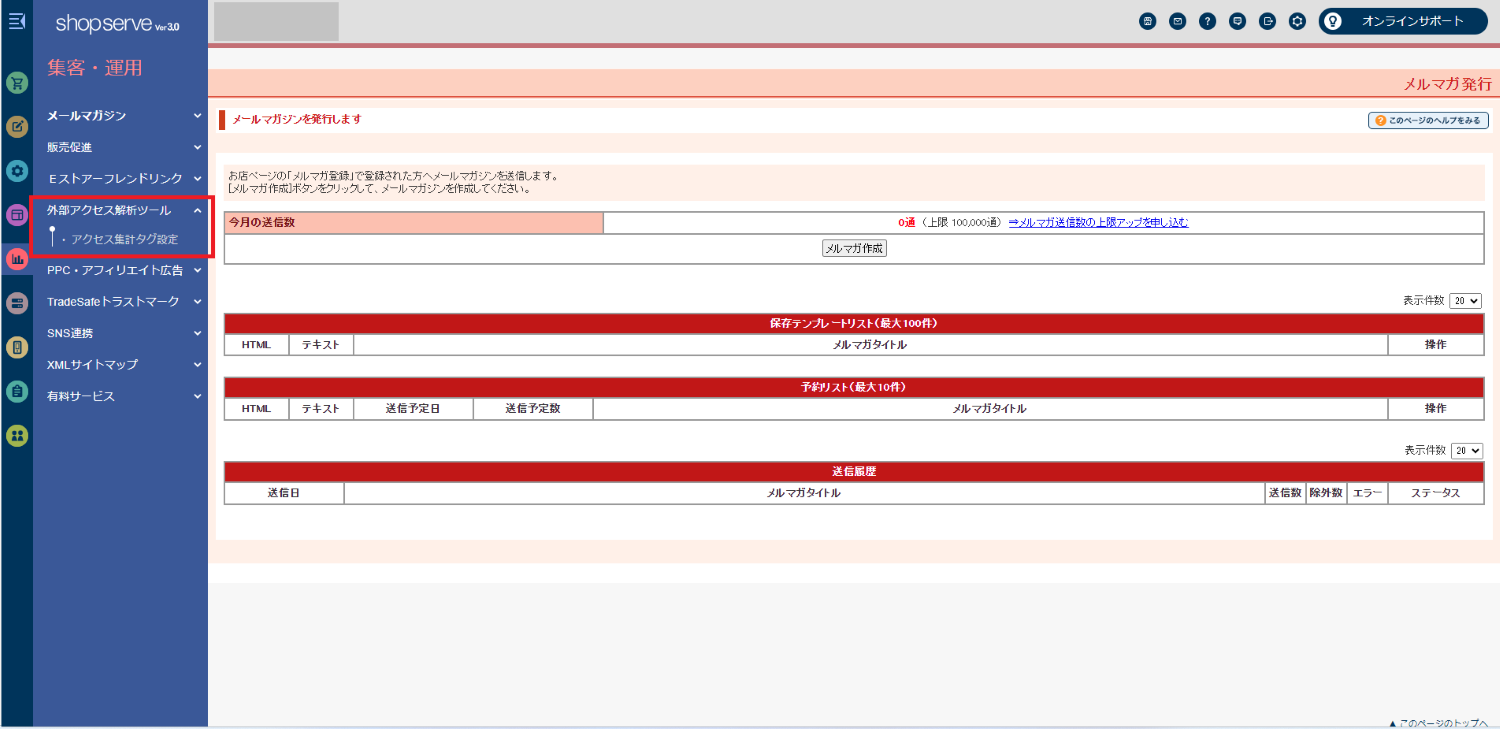Click このページのヘルプをみる help button
The image size is (1500, 729).
click(1426, 120)
